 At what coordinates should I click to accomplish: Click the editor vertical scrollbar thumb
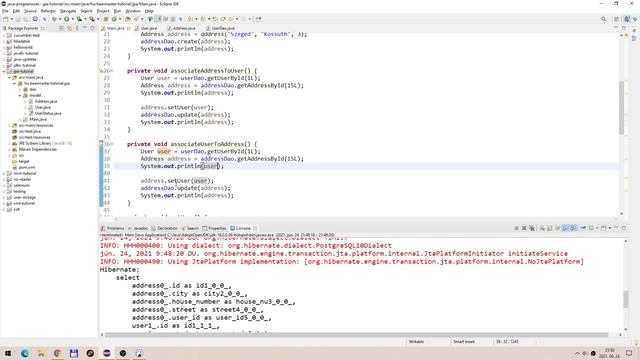click(621, 107)
